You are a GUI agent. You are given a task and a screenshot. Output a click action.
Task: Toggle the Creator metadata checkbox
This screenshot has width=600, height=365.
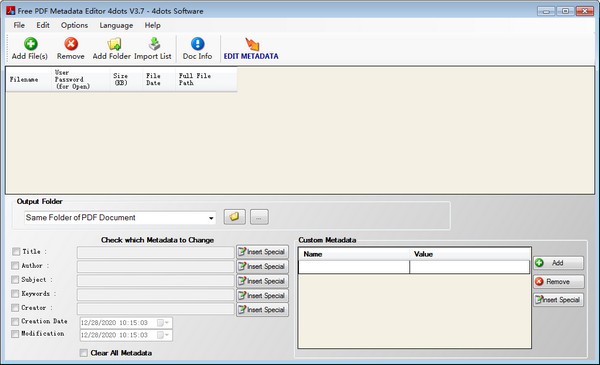tap(15, 308)
